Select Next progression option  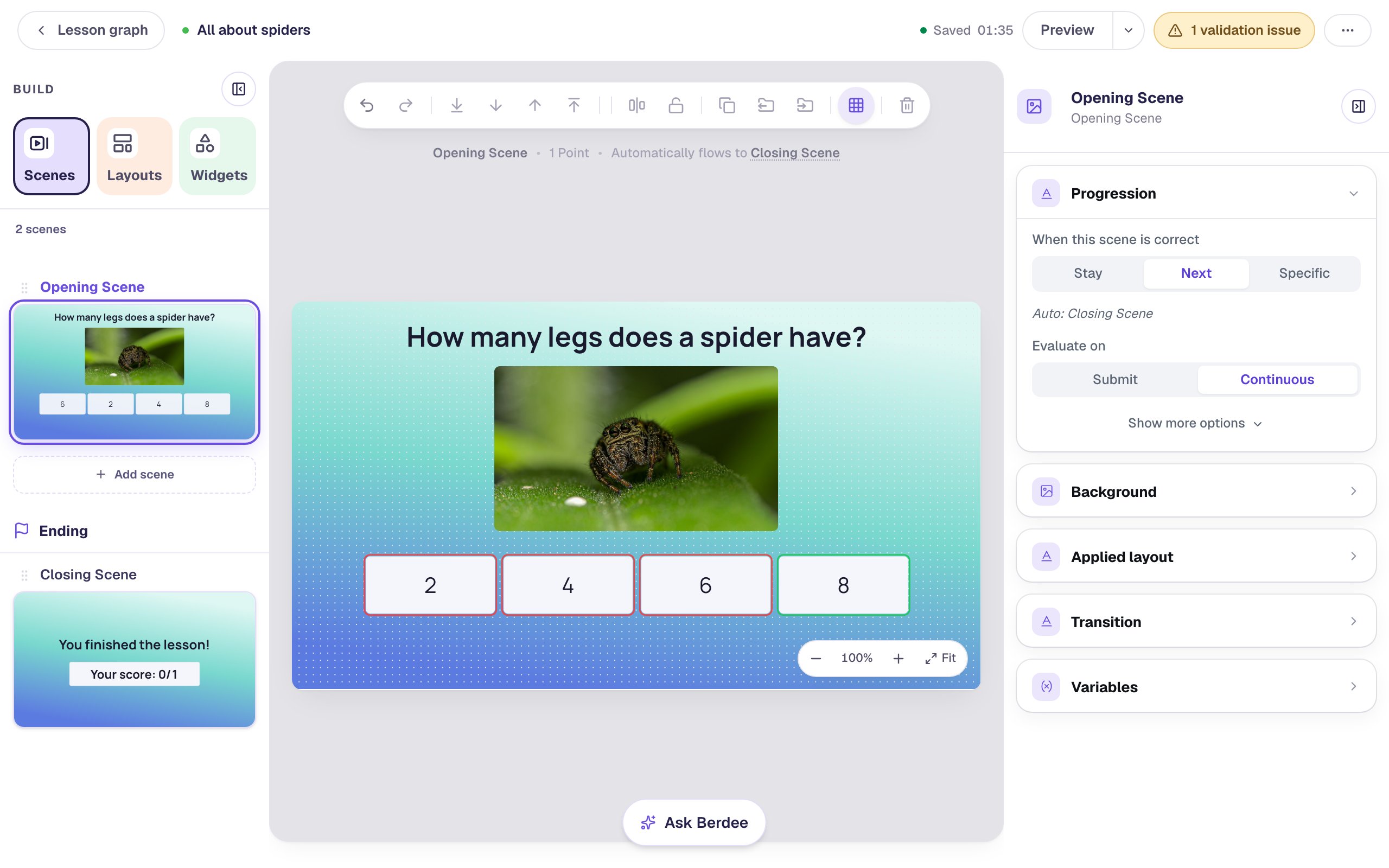[1196, 273]
